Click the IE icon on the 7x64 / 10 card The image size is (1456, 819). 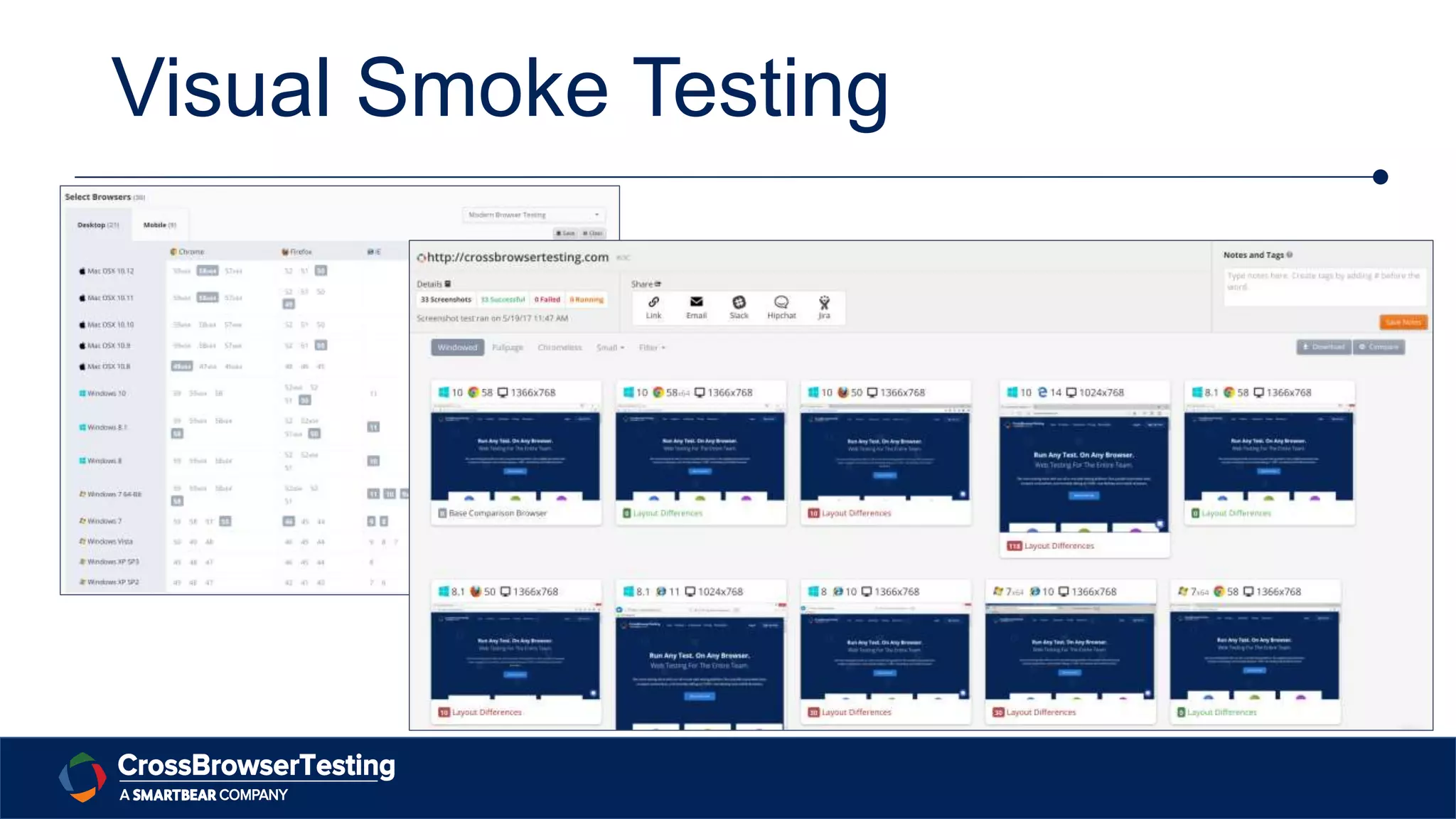point(1035,591)
